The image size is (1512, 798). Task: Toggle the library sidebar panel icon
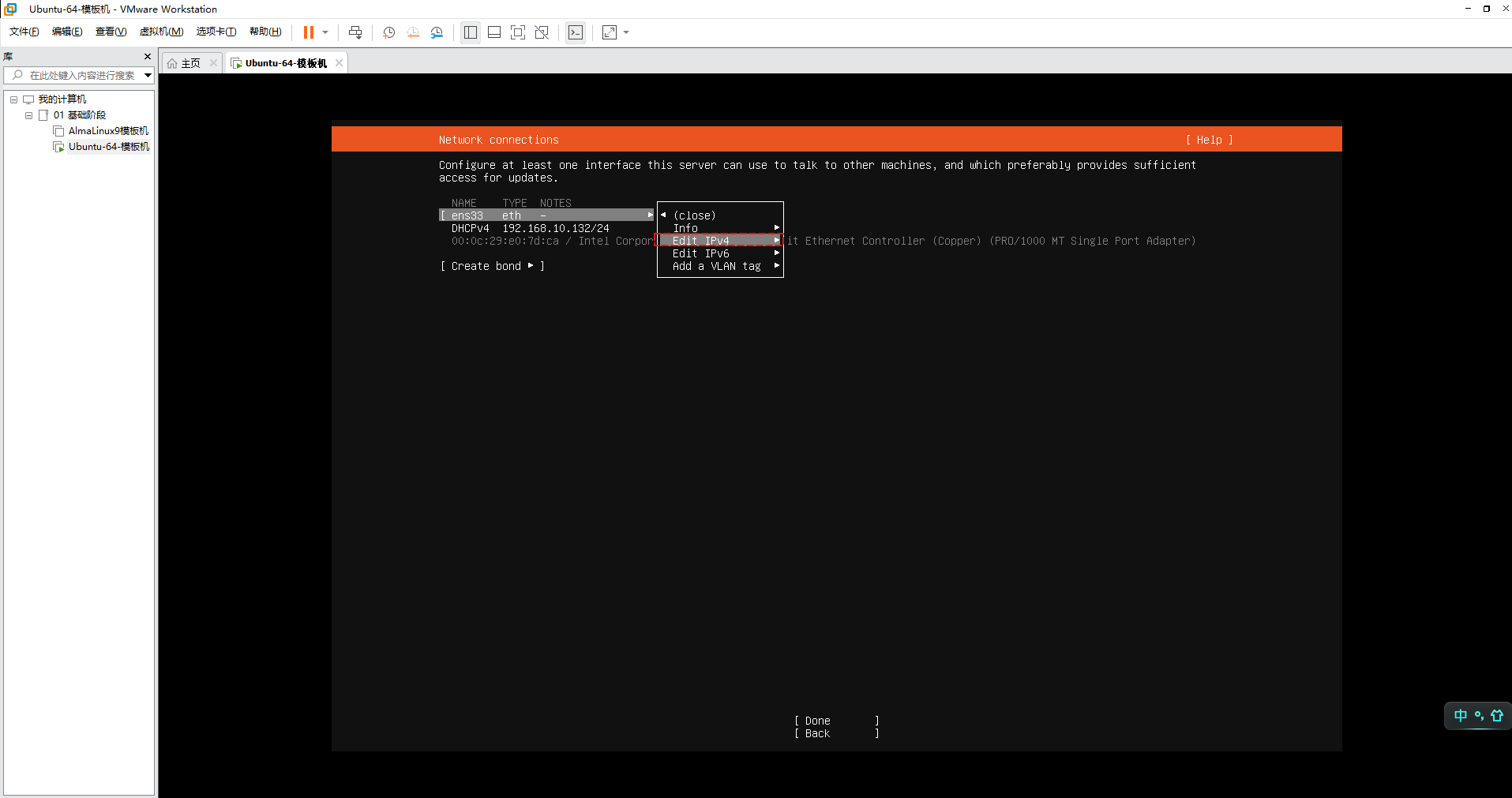coord(471,32)
